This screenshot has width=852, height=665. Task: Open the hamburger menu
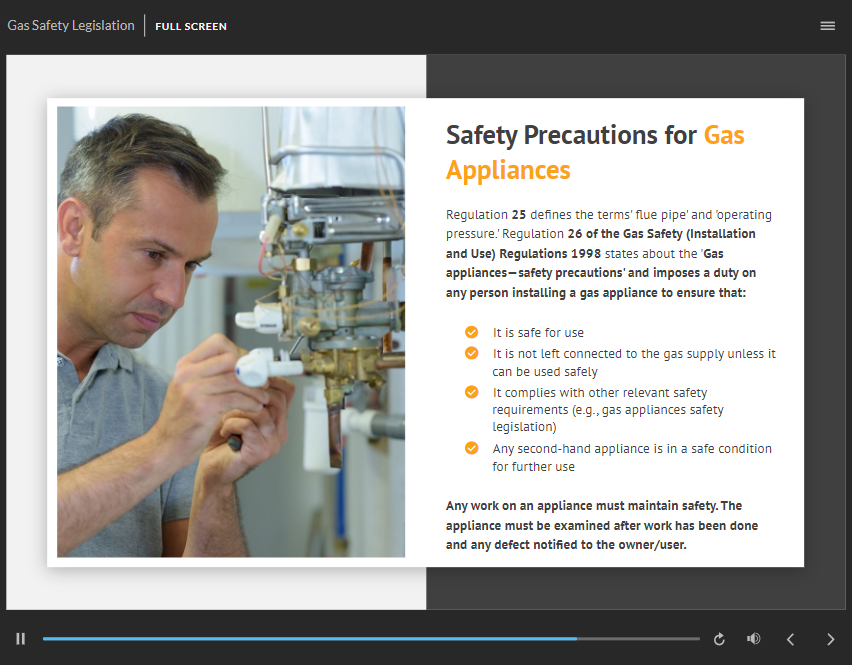tap(828, 26)
